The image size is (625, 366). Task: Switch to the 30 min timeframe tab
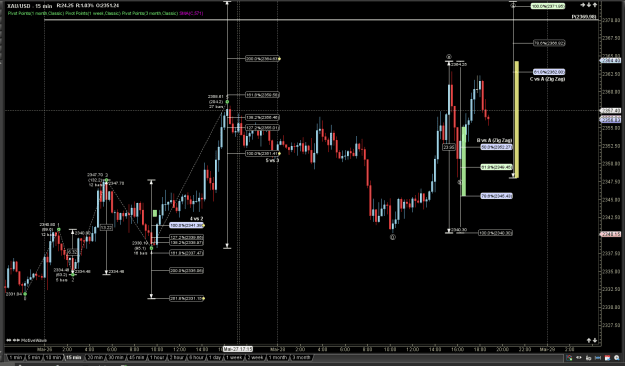[116, 358]
